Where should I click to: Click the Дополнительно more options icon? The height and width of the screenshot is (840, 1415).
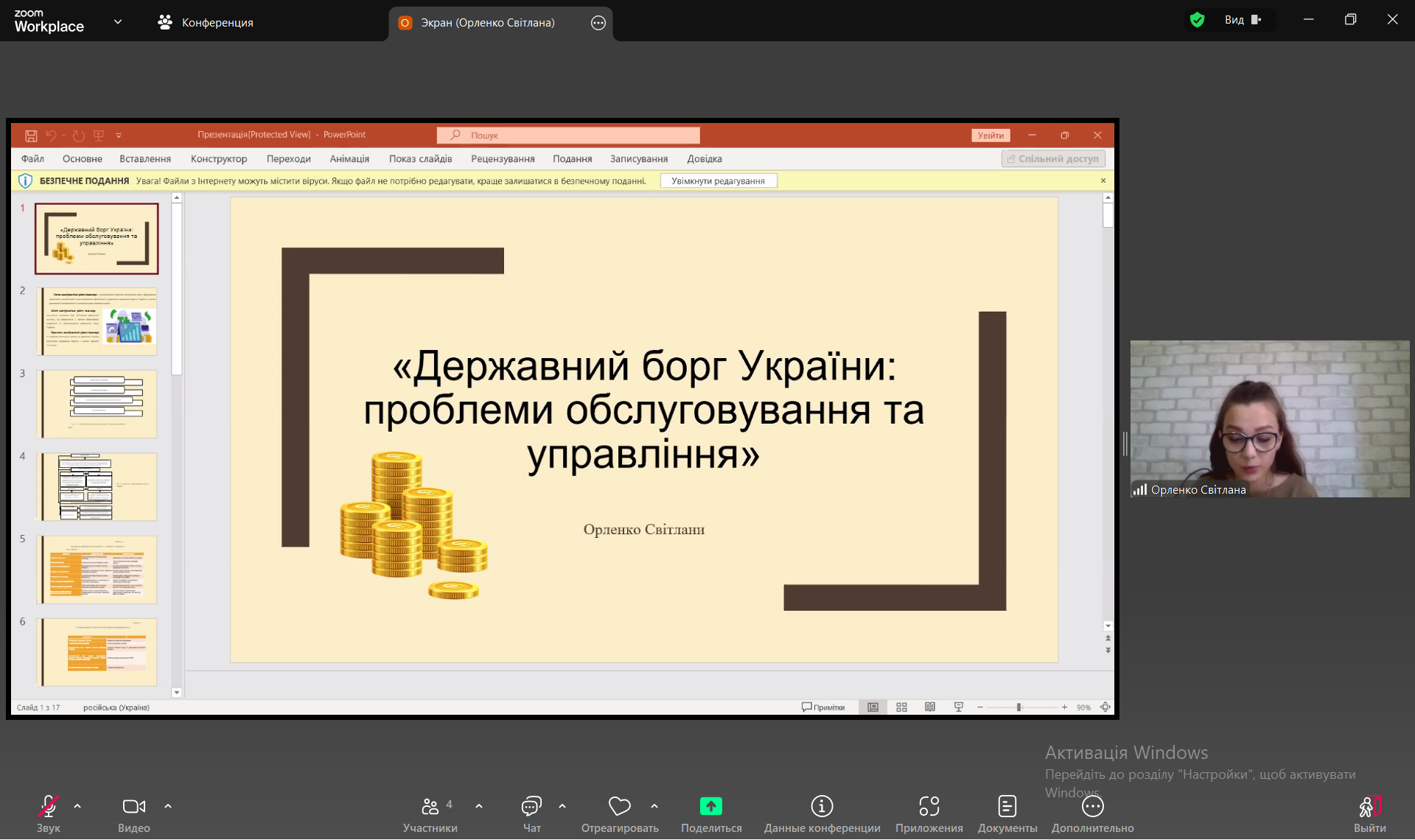coord(1092,807)
